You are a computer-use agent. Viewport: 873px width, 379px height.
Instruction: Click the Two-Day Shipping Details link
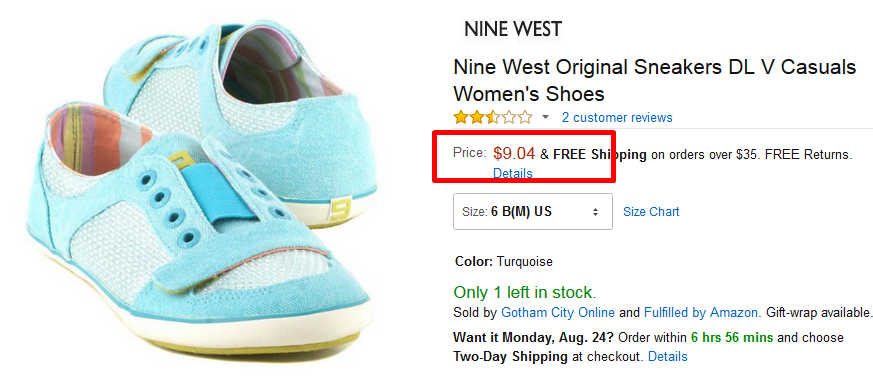[668, 356]
